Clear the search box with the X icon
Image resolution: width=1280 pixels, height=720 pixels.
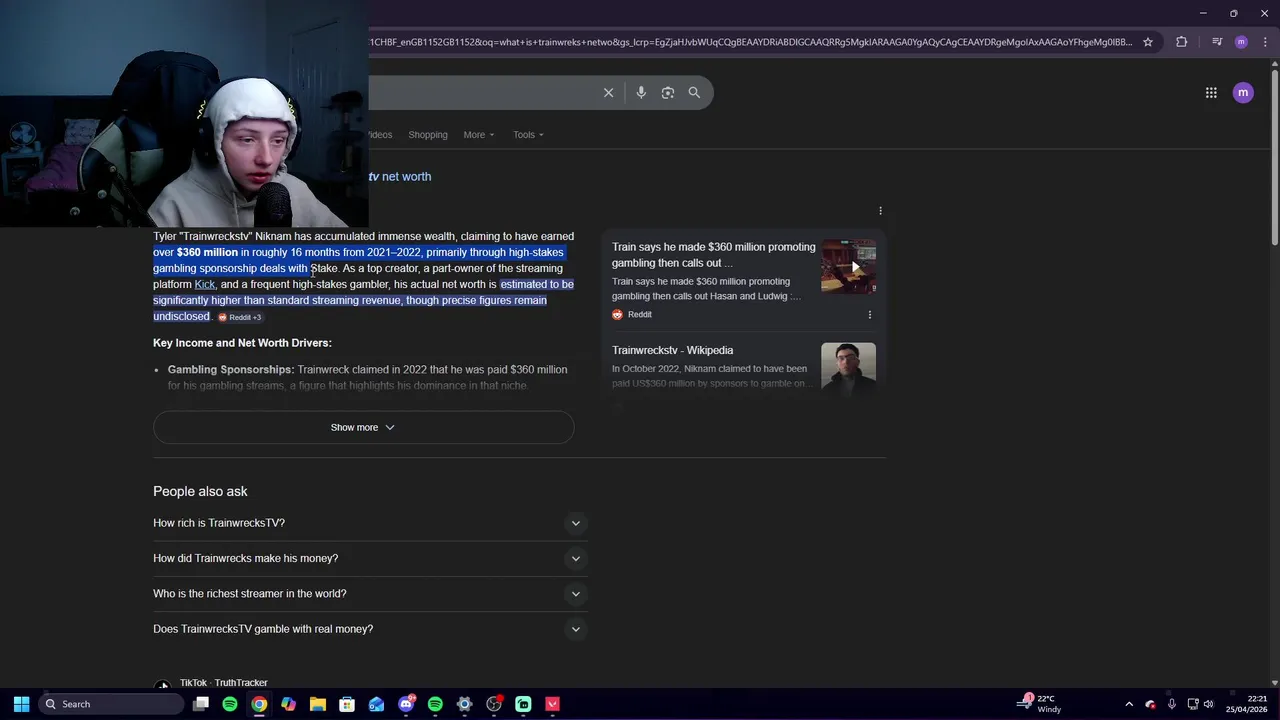point(608,93)
